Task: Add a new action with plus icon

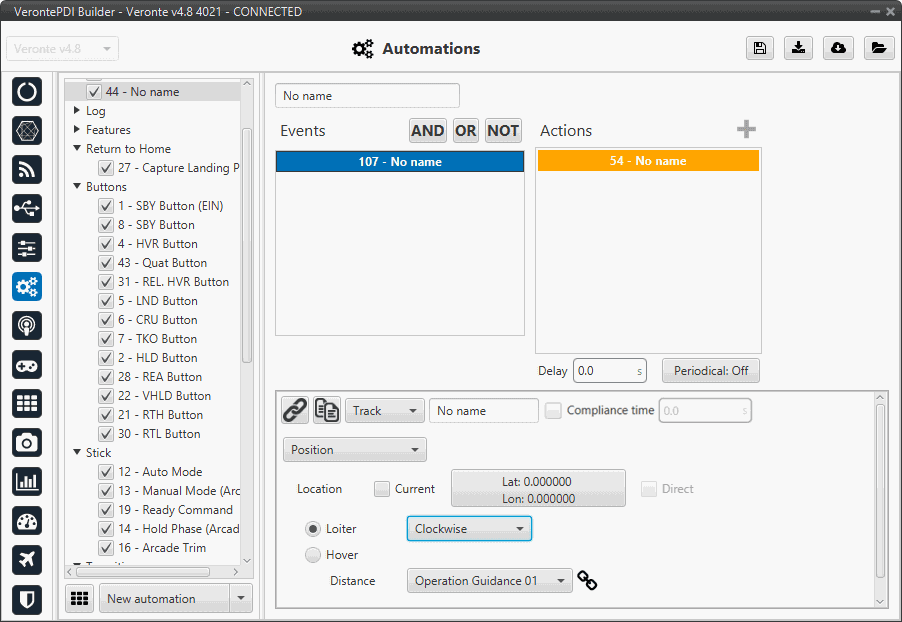Action: coord(746,130)
